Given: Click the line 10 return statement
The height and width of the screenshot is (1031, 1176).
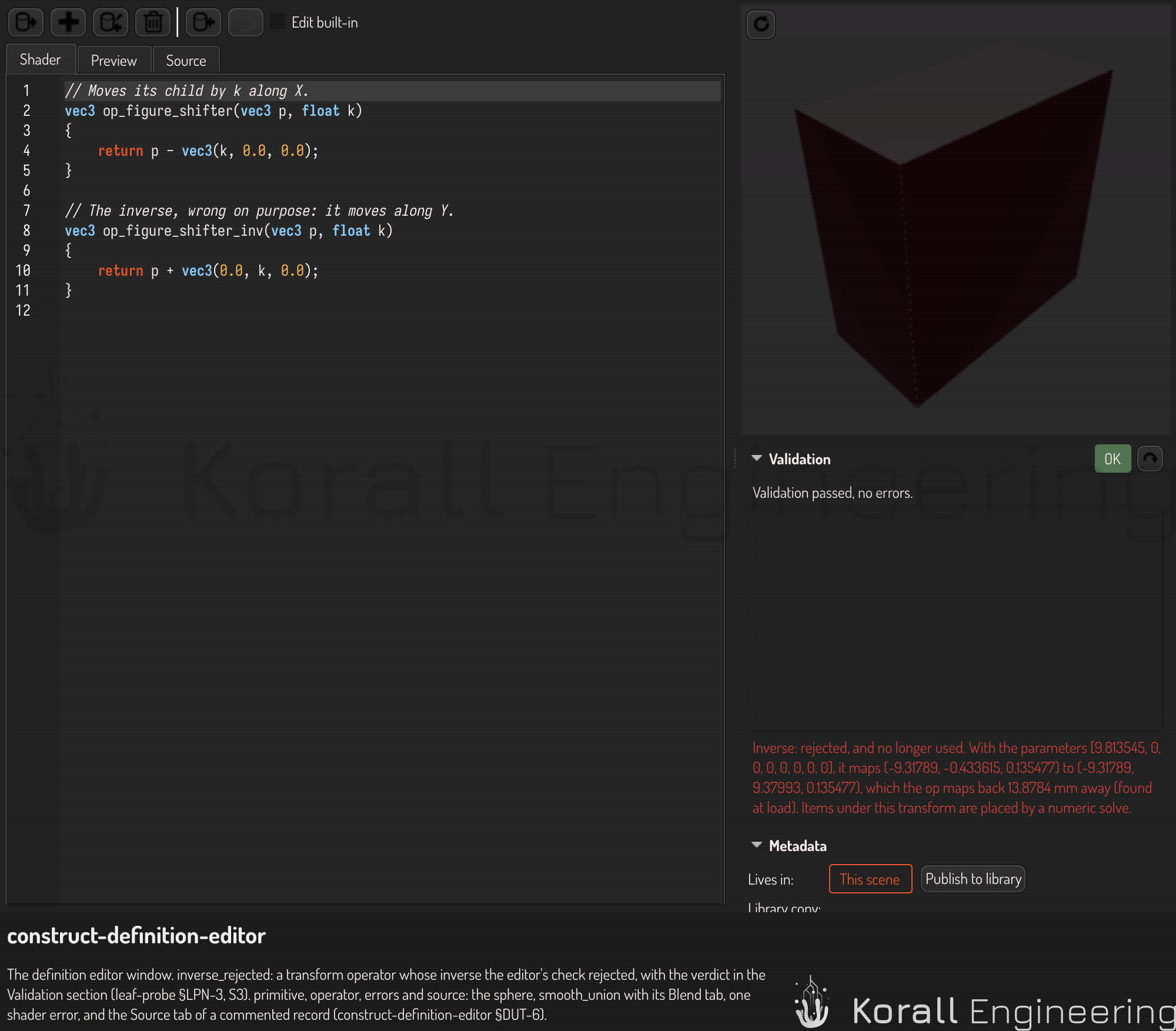Looking at the screenshot, I should coord(208,271).
